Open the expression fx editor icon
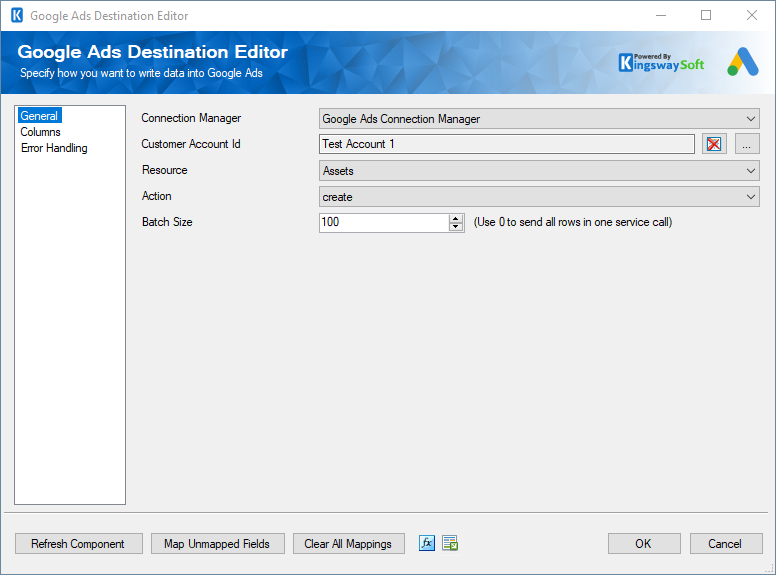This screenshot has width=776, height=575. (x=427, y=543)
